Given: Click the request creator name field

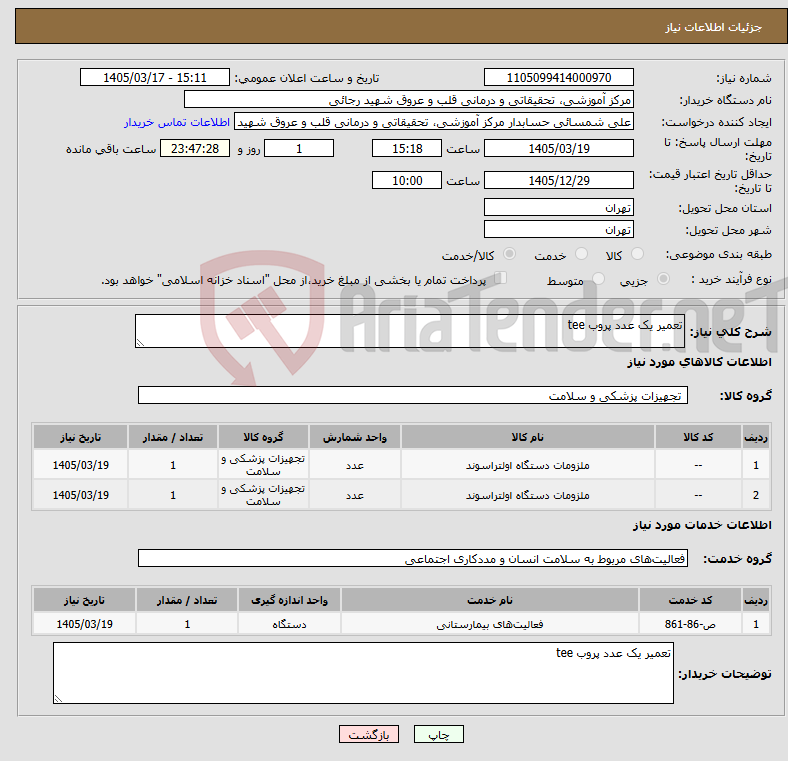Looking at the screenshot, I should [434, 122].
